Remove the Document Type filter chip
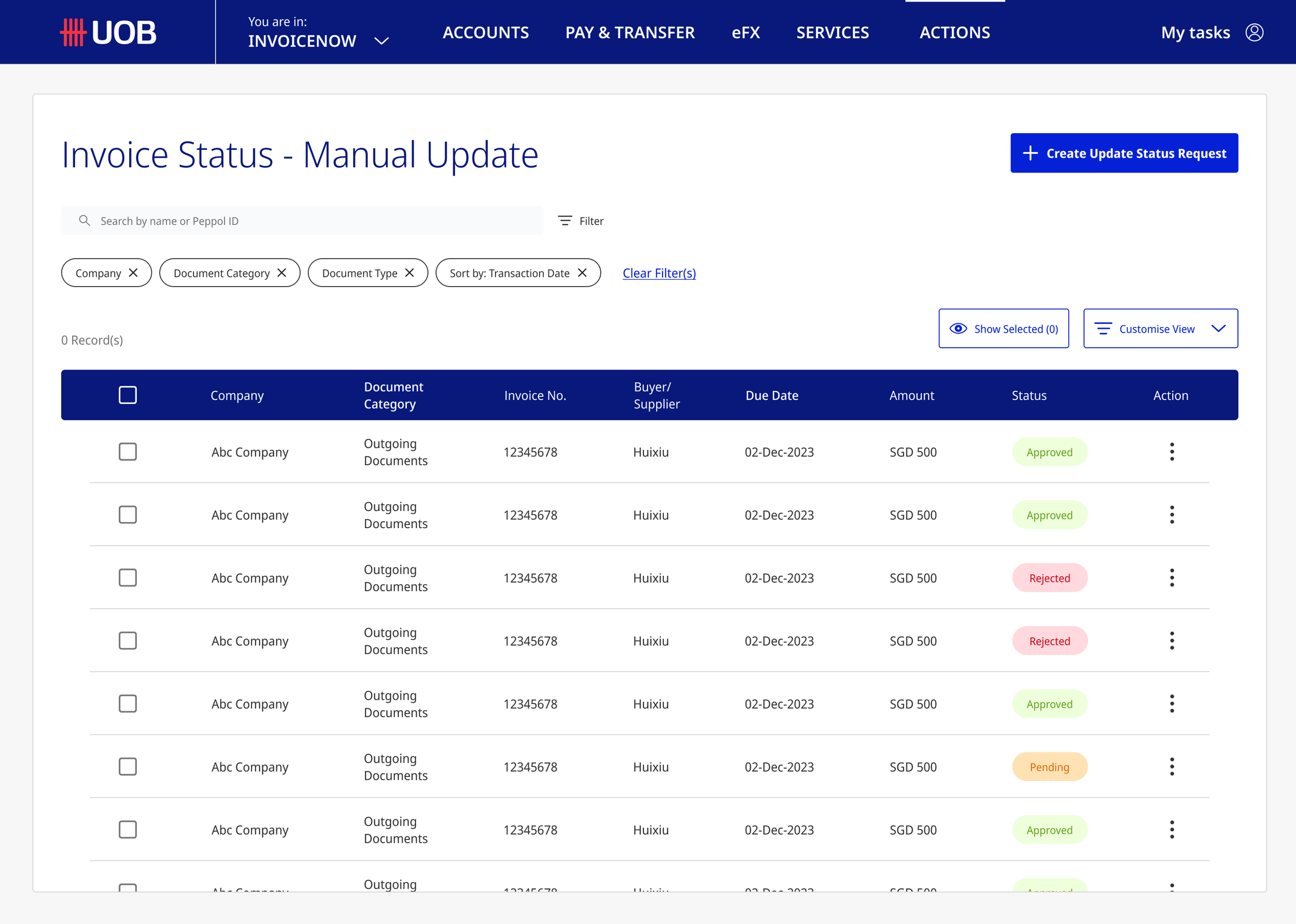 pyautogui.click(x=409, y=273)
